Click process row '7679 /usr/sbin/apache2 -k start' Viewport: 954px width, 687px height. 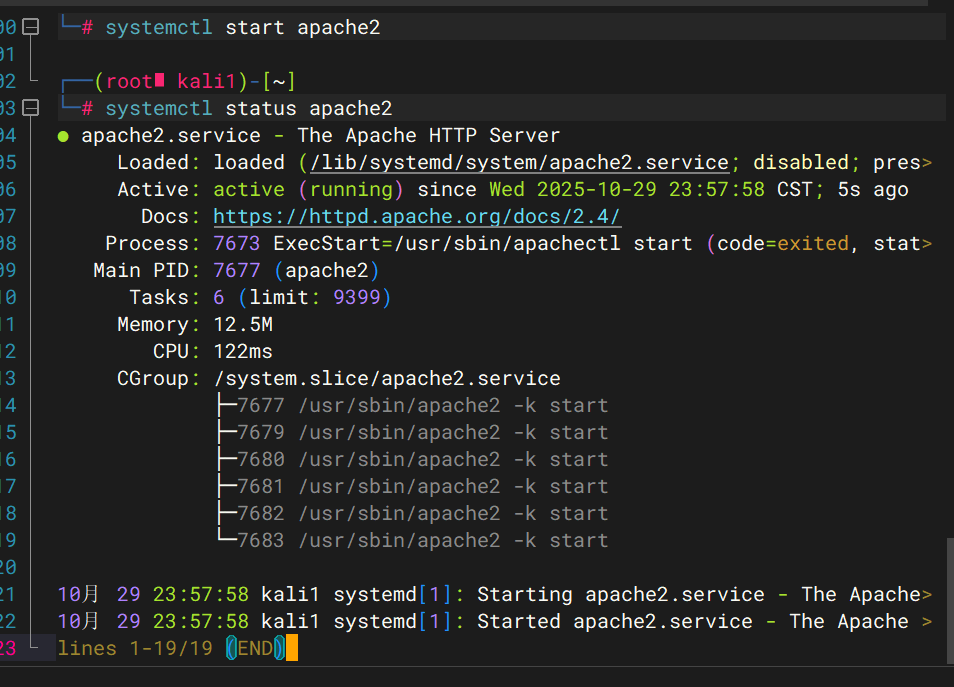pyautogui.click(x=423, y=433)
